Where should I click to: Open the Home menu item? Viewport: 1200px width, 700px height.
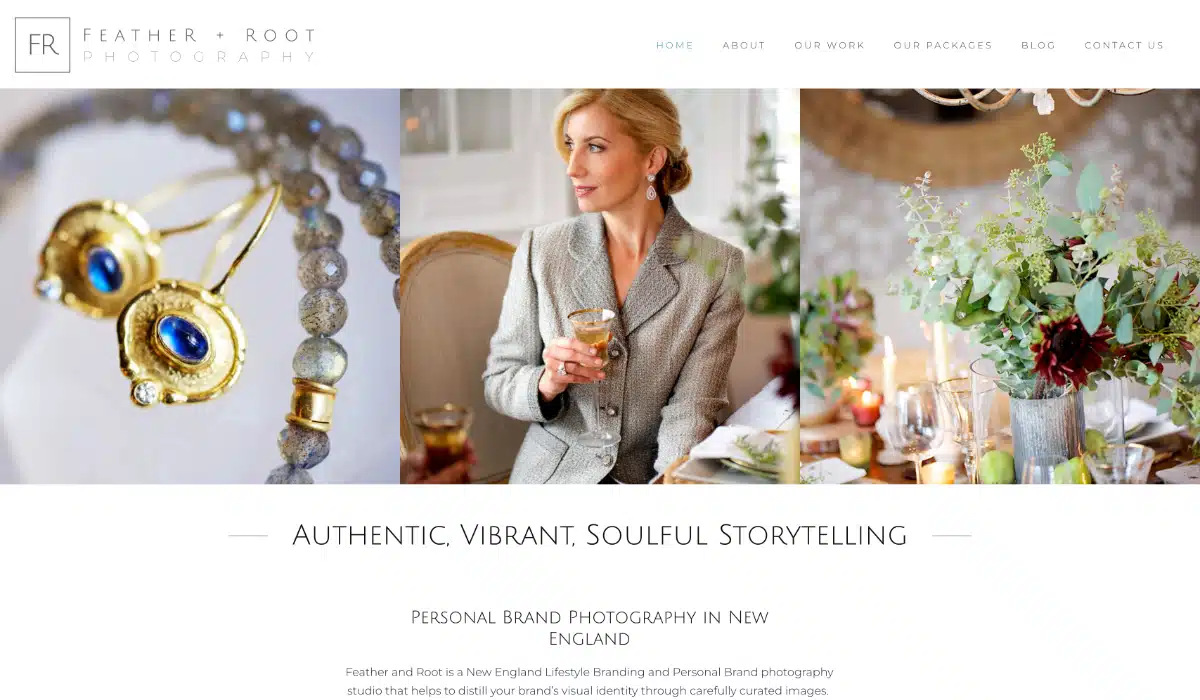(675, 45)
